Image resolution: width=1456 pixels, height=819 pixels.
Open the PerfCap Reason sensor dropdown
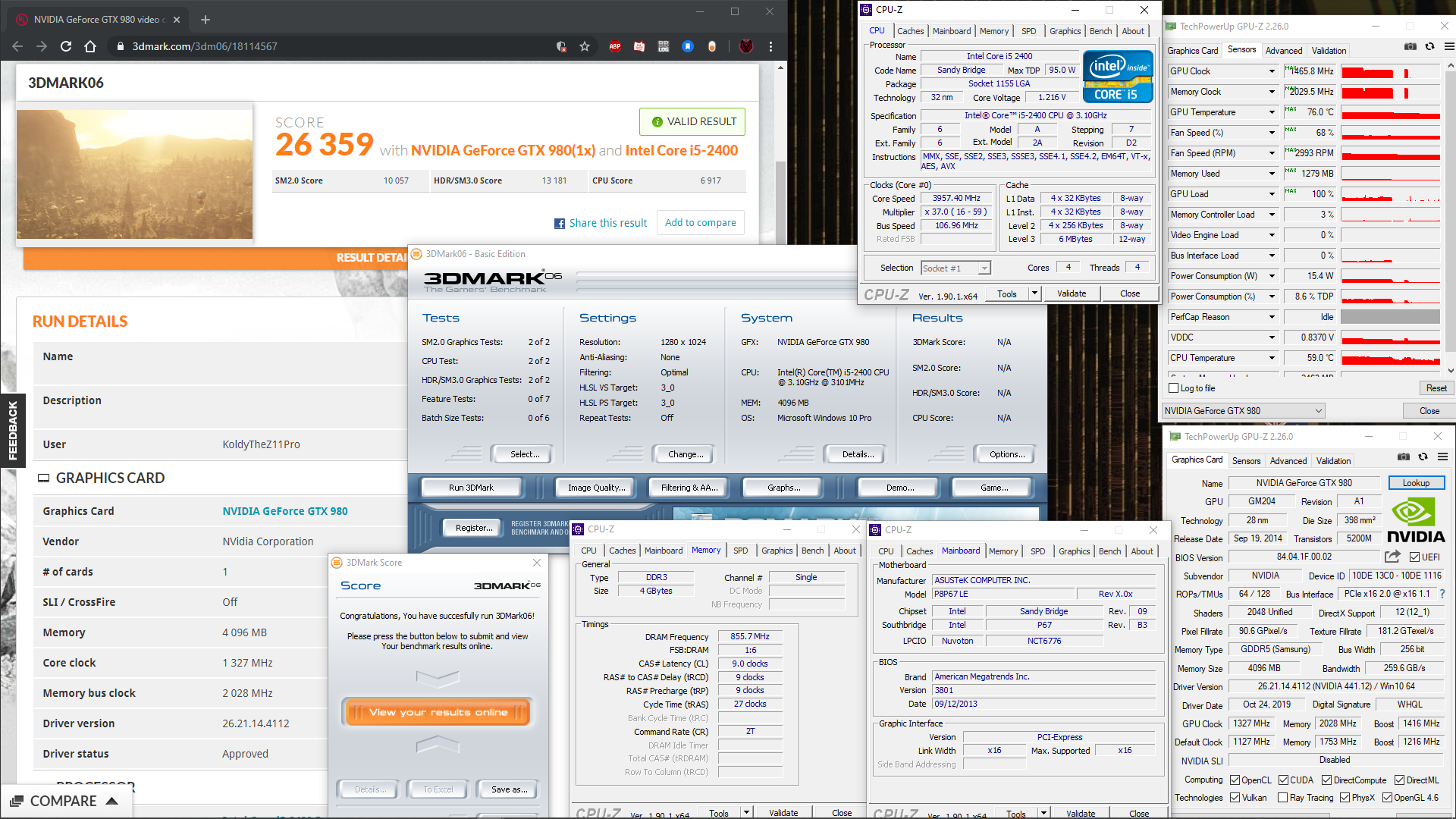point(1272,317)
